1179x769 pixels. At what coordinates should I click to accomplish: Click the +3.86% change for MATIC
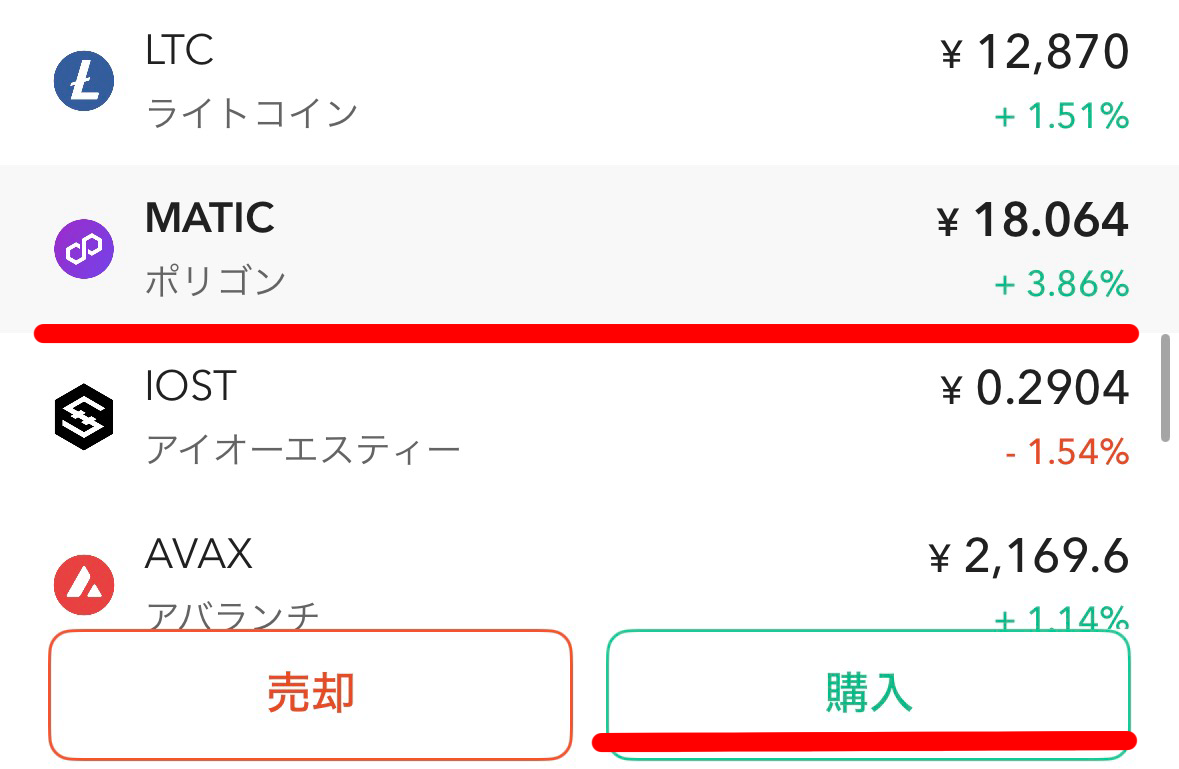1062,285
